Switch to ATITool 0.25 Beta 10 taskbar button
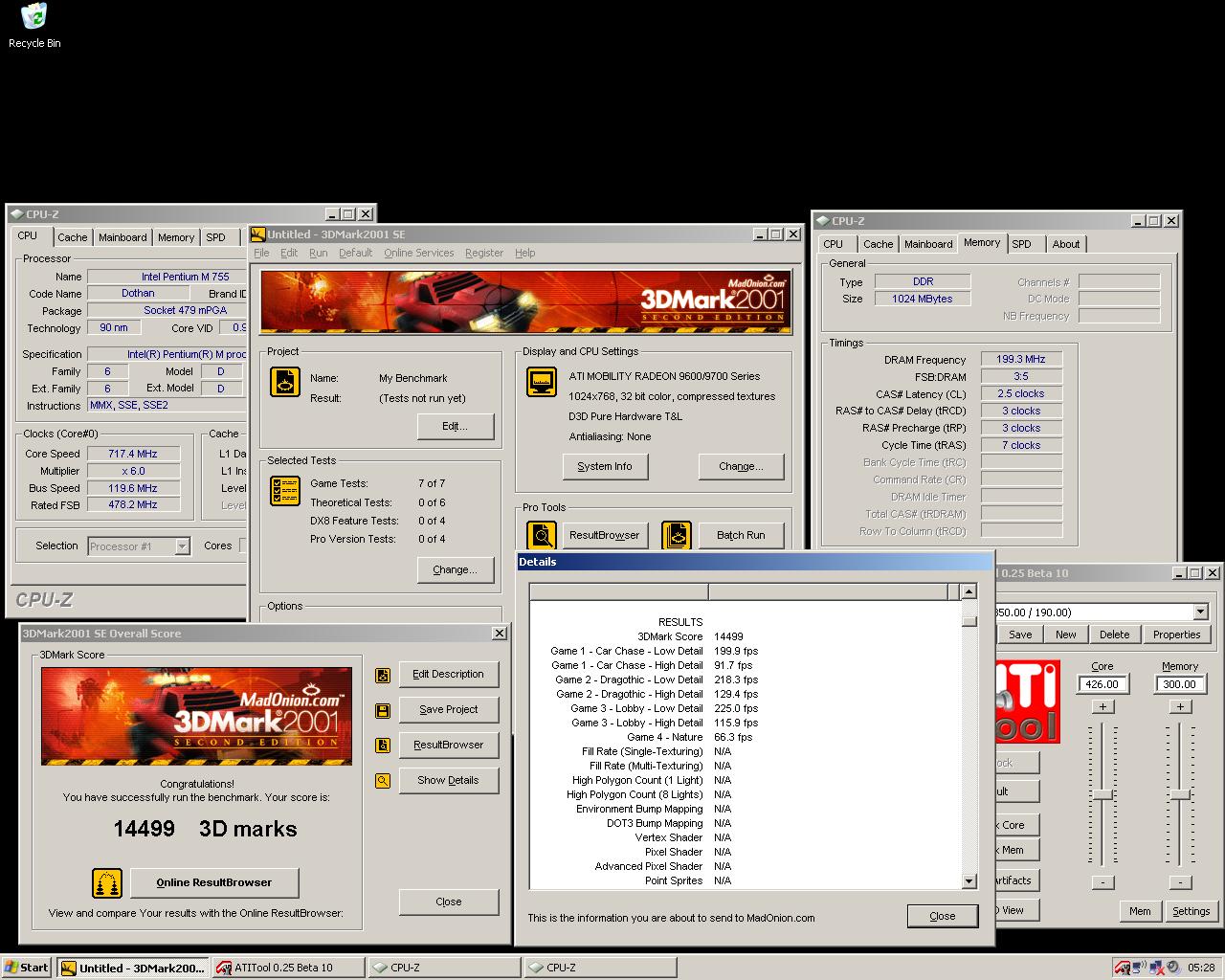The width and height of the screenshot is (1225, 980). click(x=288, y=968)
